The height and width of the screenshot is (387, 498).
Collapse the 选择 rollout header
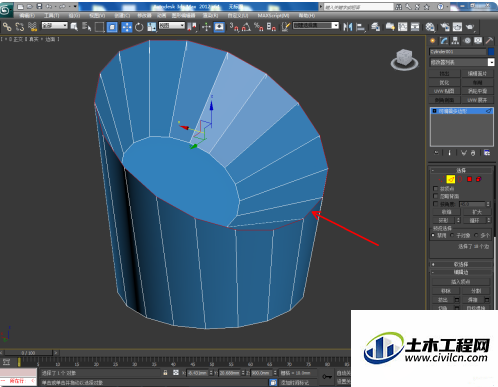(461, 170)
